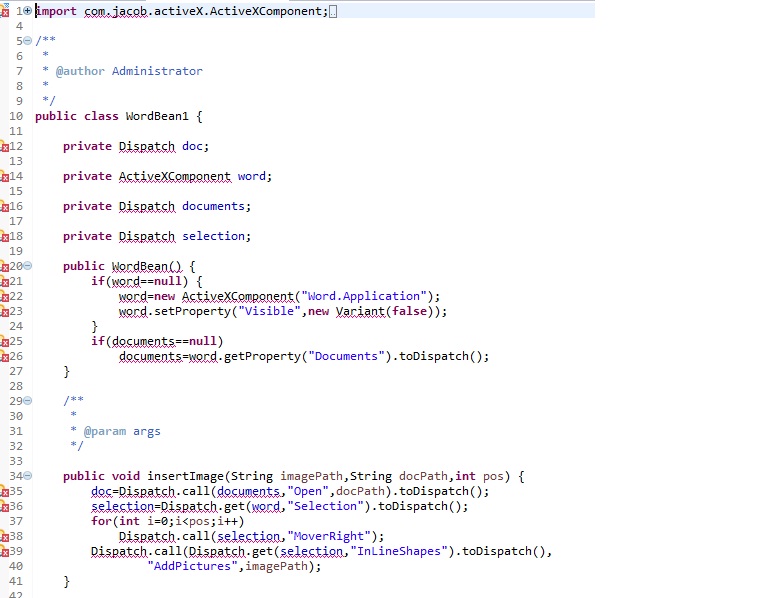The image size is (768, 598).
Task: Click @author Administrator in the Javadoc
Action: (129, 71)
